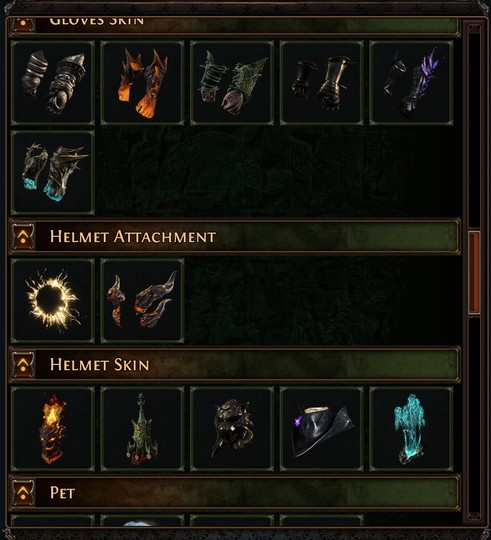
Task: Equip the golden lightning halo attachment
Action: click(53, 301)
